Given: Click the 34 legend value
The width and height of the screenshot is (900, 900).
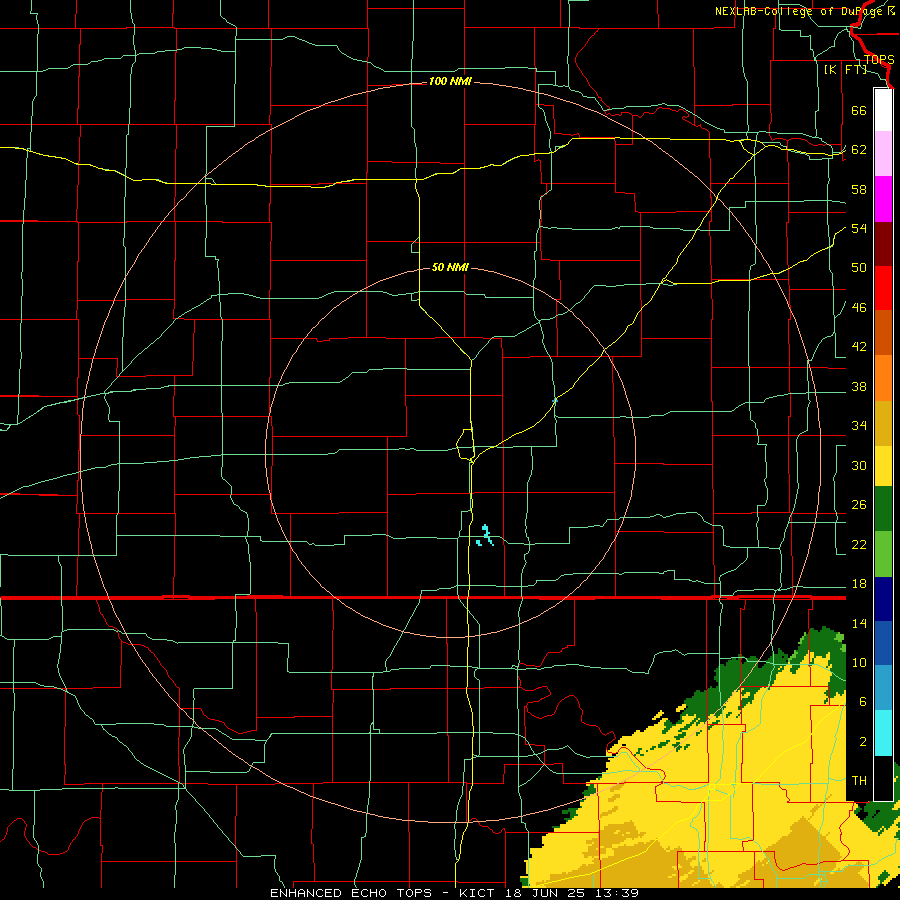Looking at the screenshot, I should [x=859, y=426].
